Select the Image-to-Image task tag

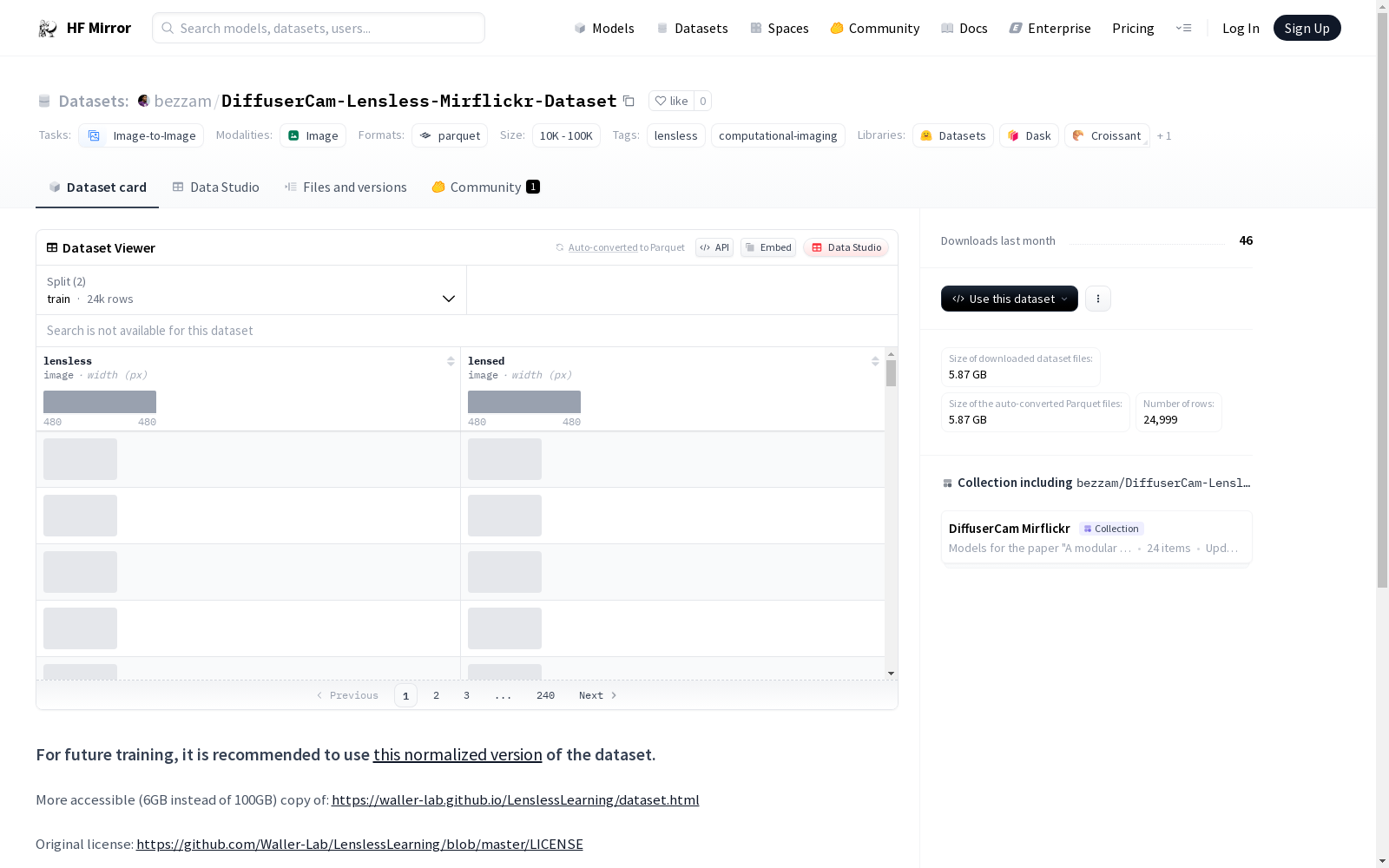[141, 135]
